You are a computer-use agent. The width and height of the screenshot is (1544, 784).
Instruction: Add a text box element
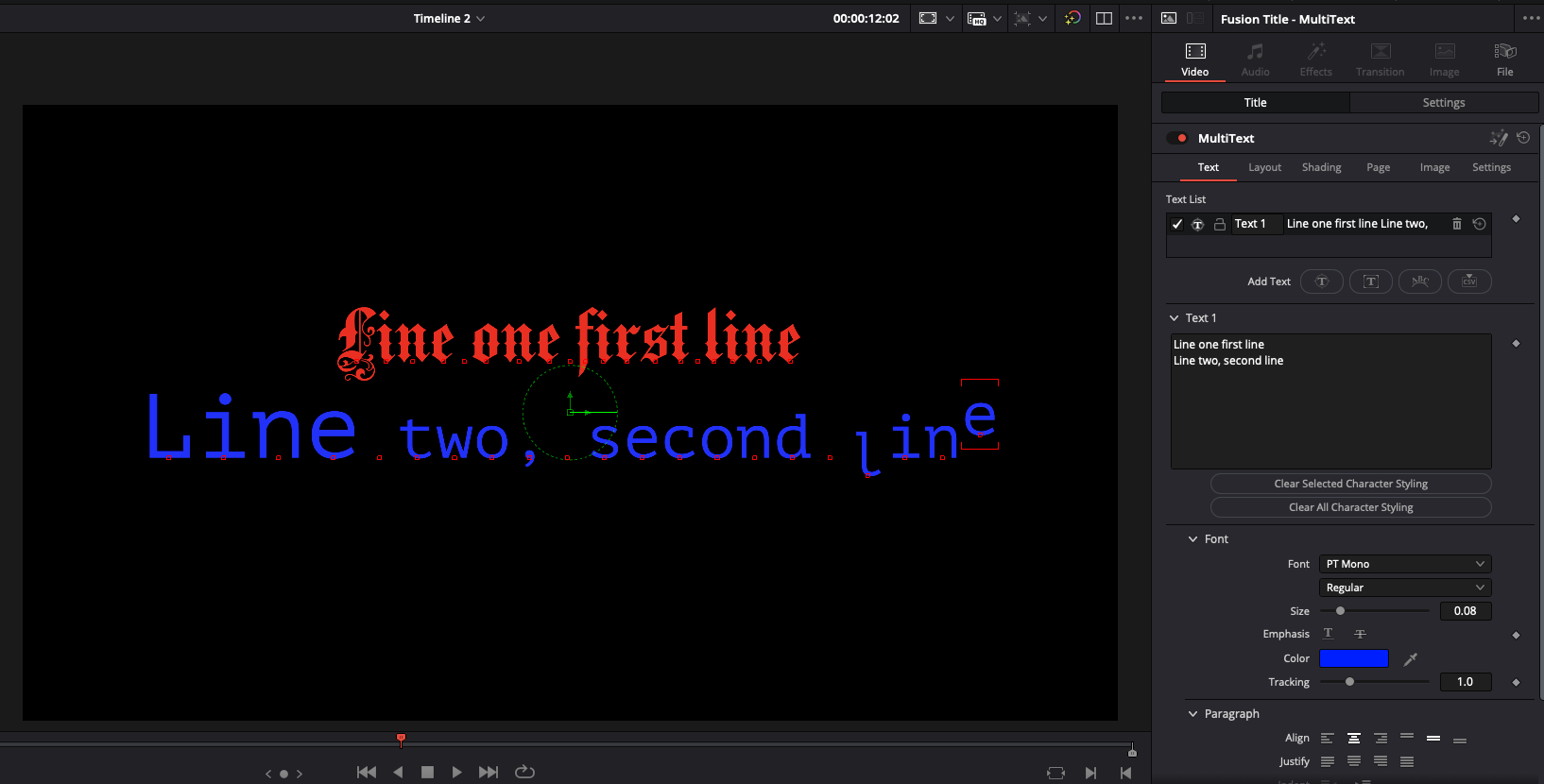1371,281
